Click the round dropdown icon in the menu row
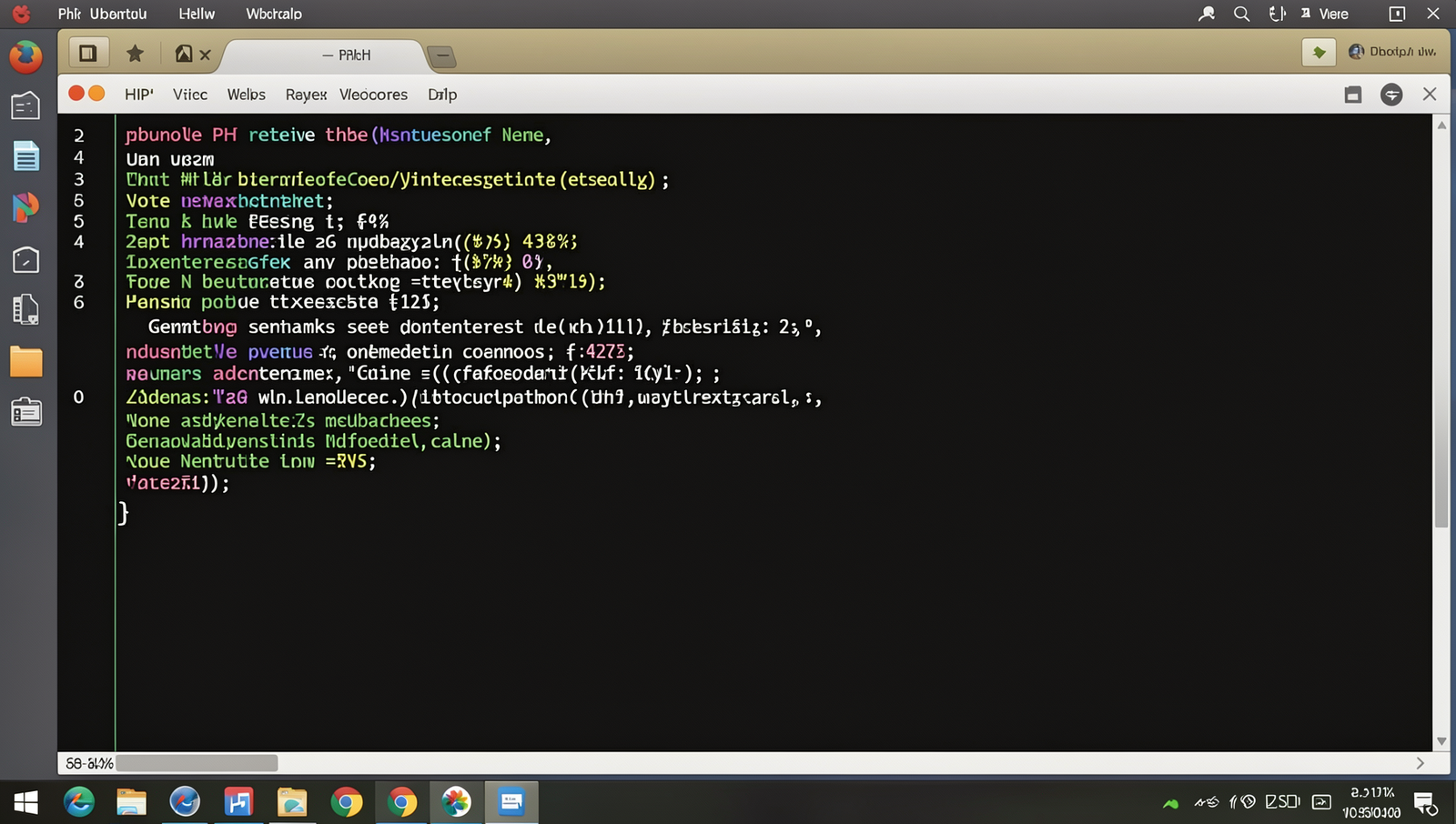The image size is (1456, 824). (x=1391, y=95)
